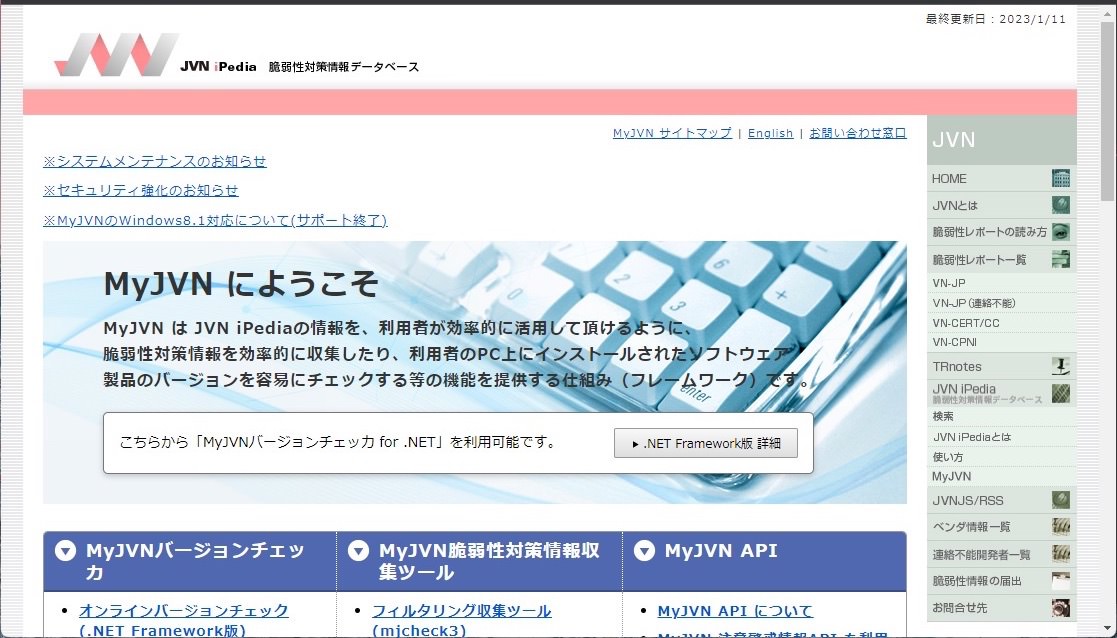Click the HOME building icon in sidebar
1117x638 pixels.
(1061, 178)
